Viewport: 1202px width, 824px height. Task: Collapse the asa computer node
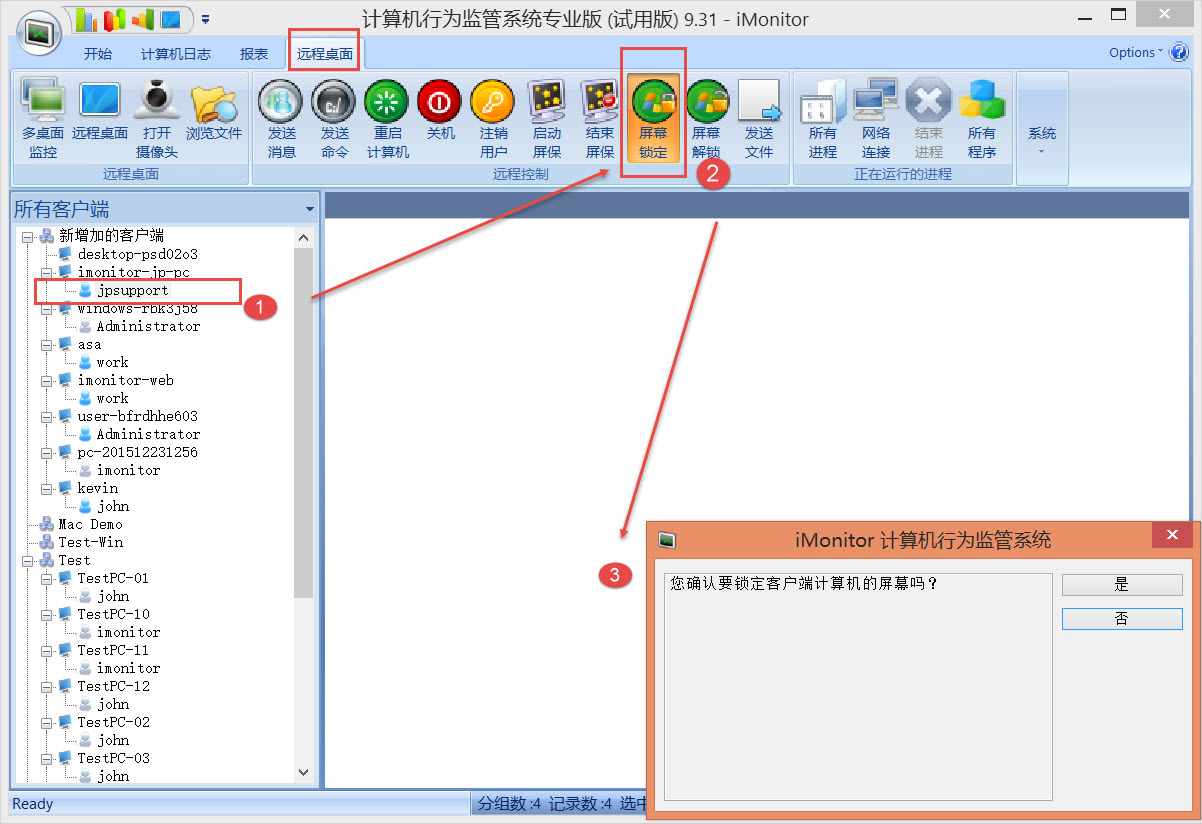(46, 344)
